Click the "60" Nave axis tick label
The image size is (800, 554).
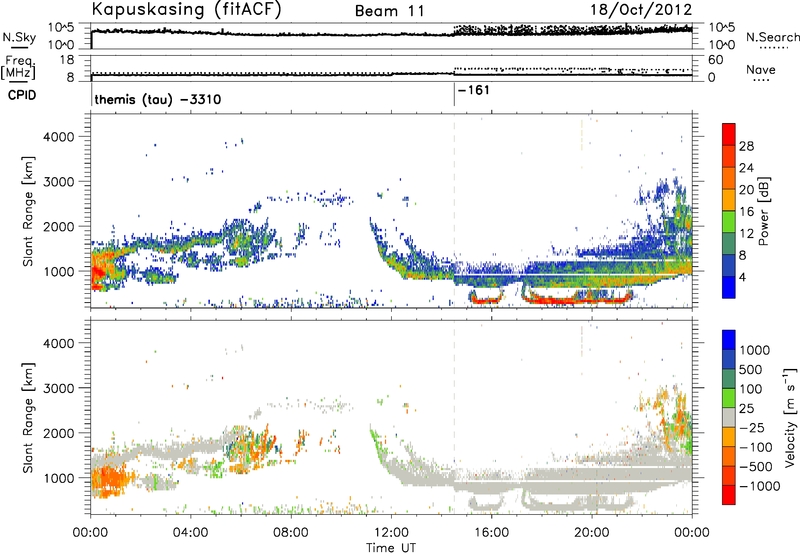click(x=716, y=60)
